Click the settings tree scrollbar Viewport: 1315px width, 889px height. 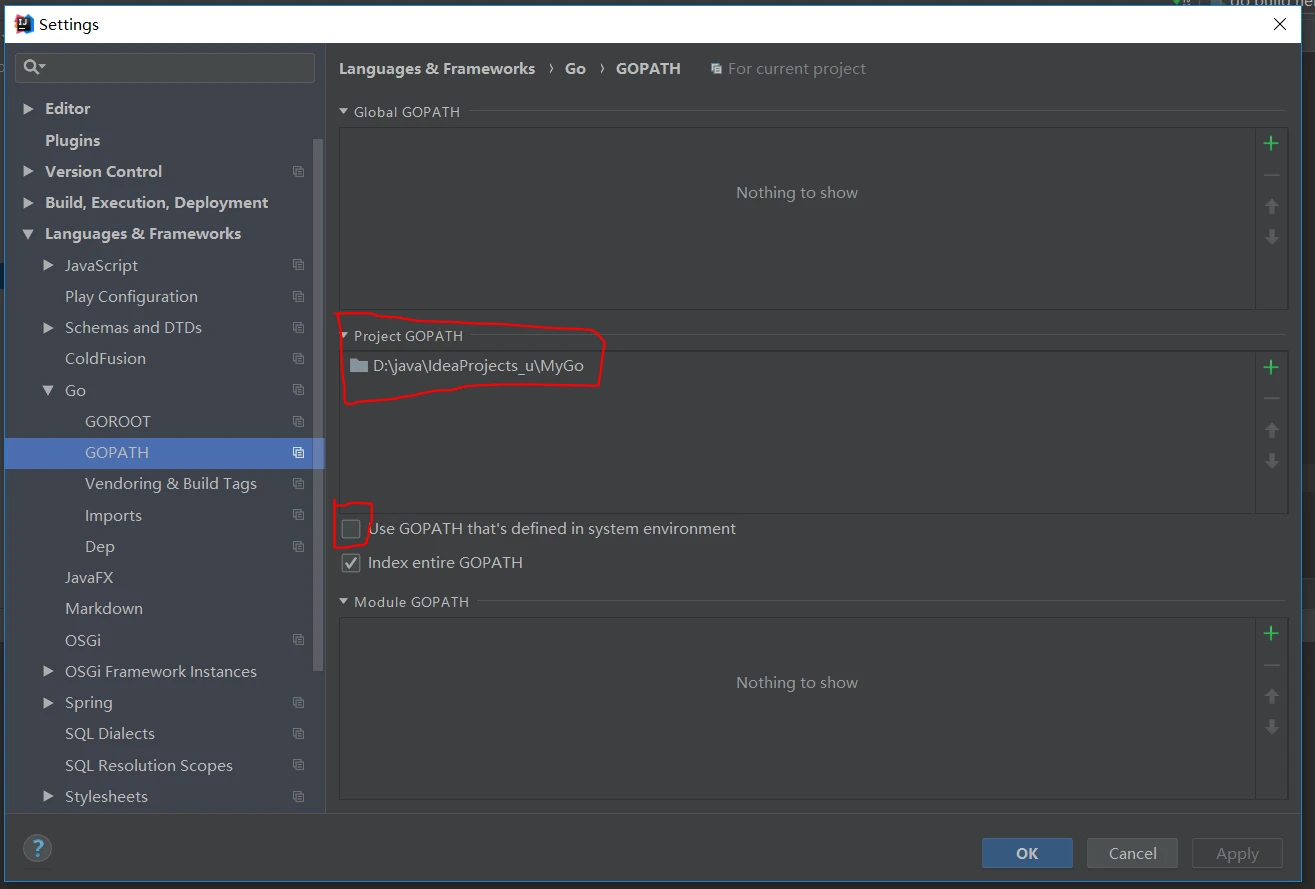click(x=319, y=405)
